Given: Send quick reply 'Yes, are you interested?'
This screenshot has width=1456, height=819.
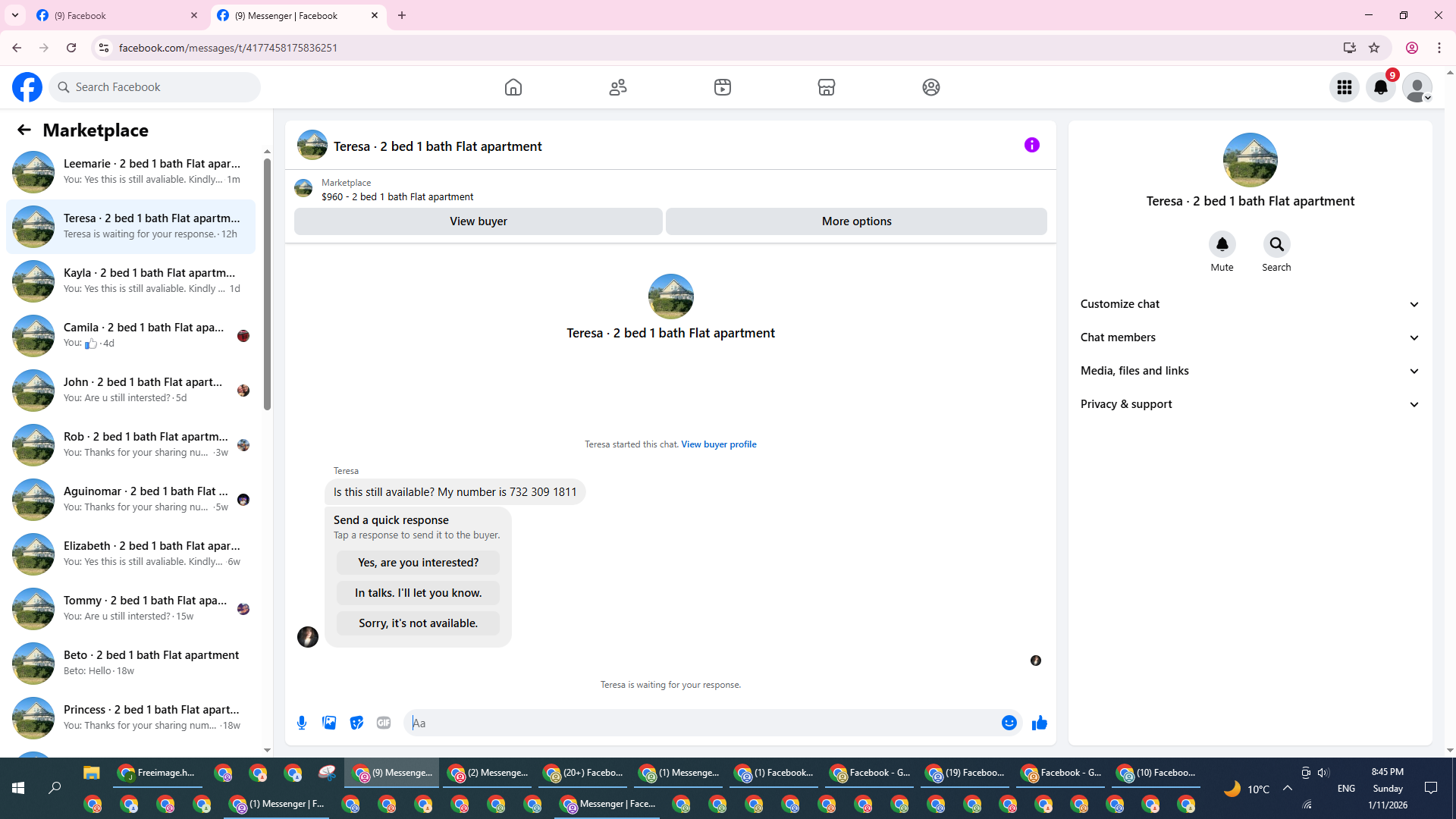Looking at the screenshot, I should coord(419,563).
